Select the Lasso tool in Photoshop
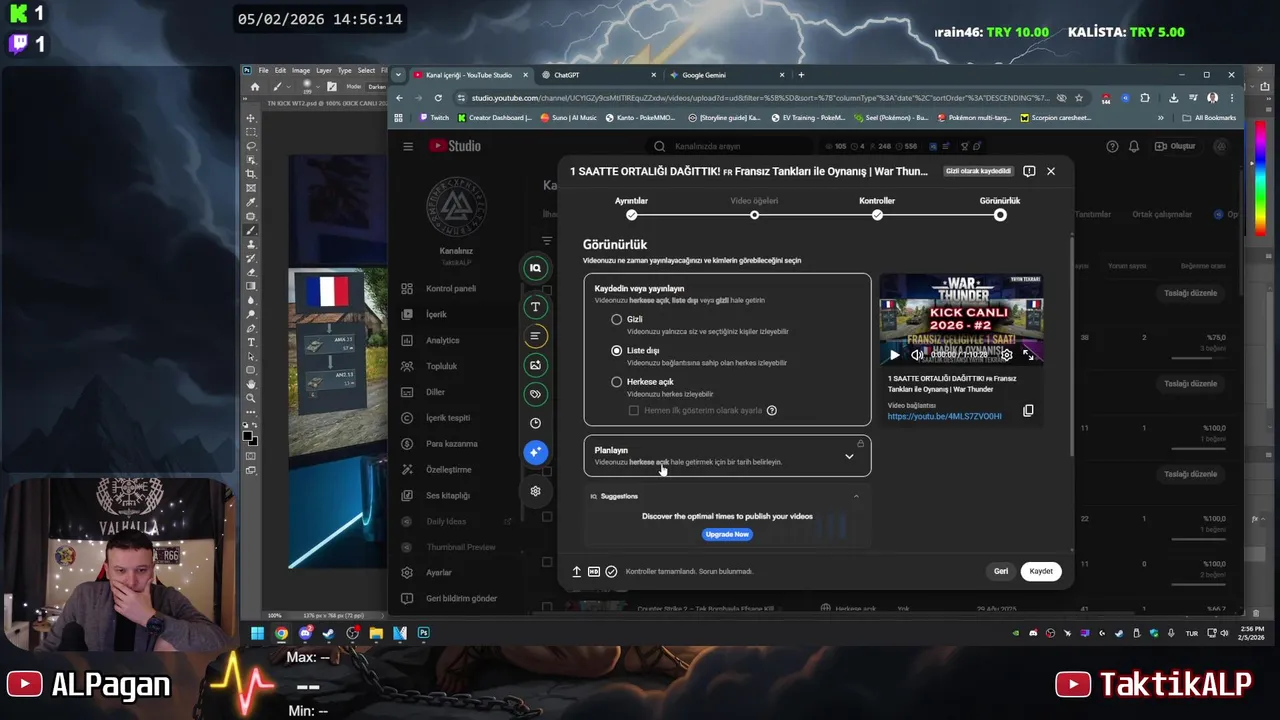The width and height of the screenshot is (1280, 720). point(251,146)
